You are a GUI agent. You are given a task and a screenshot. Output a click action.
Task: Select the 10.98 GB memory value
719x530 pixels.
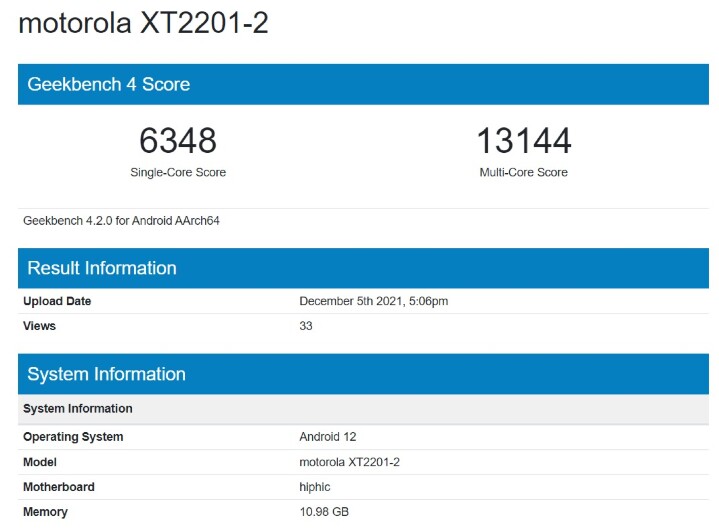tap(324, 512)
